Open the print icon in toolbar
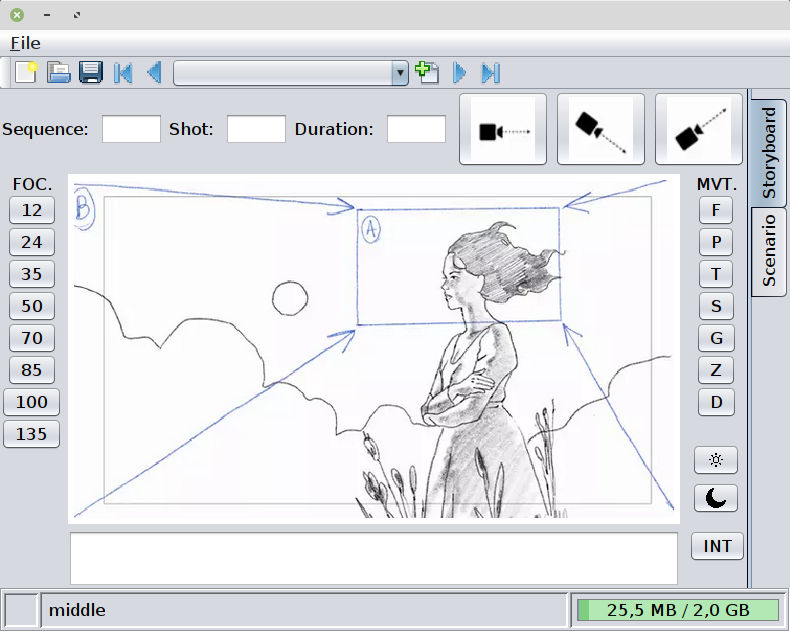Screen dimensions: 790x632 [58, 73]
